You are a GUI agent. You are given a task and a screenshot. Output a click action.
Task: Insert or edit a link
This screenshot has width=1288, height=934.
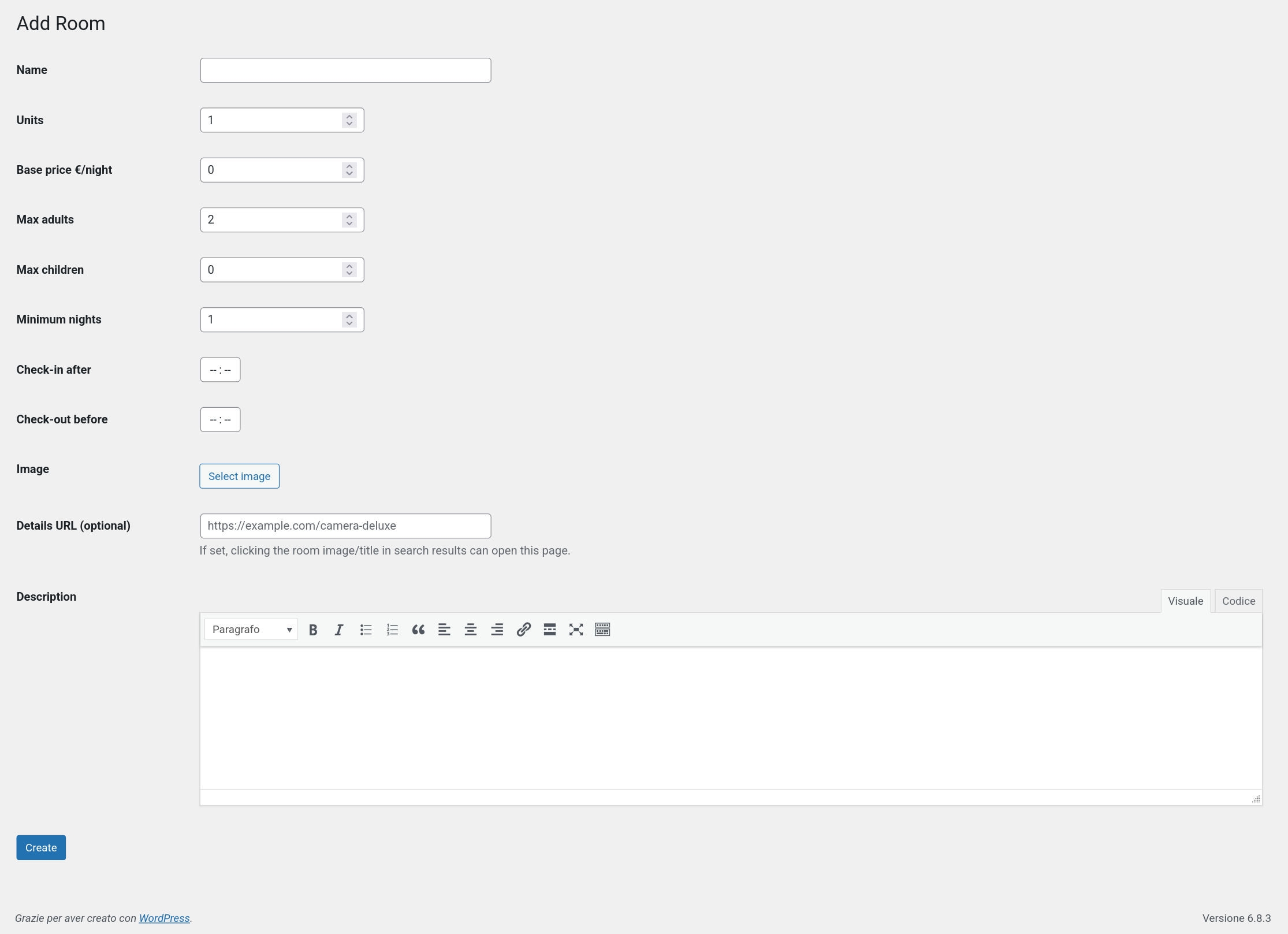click(524, 630)
